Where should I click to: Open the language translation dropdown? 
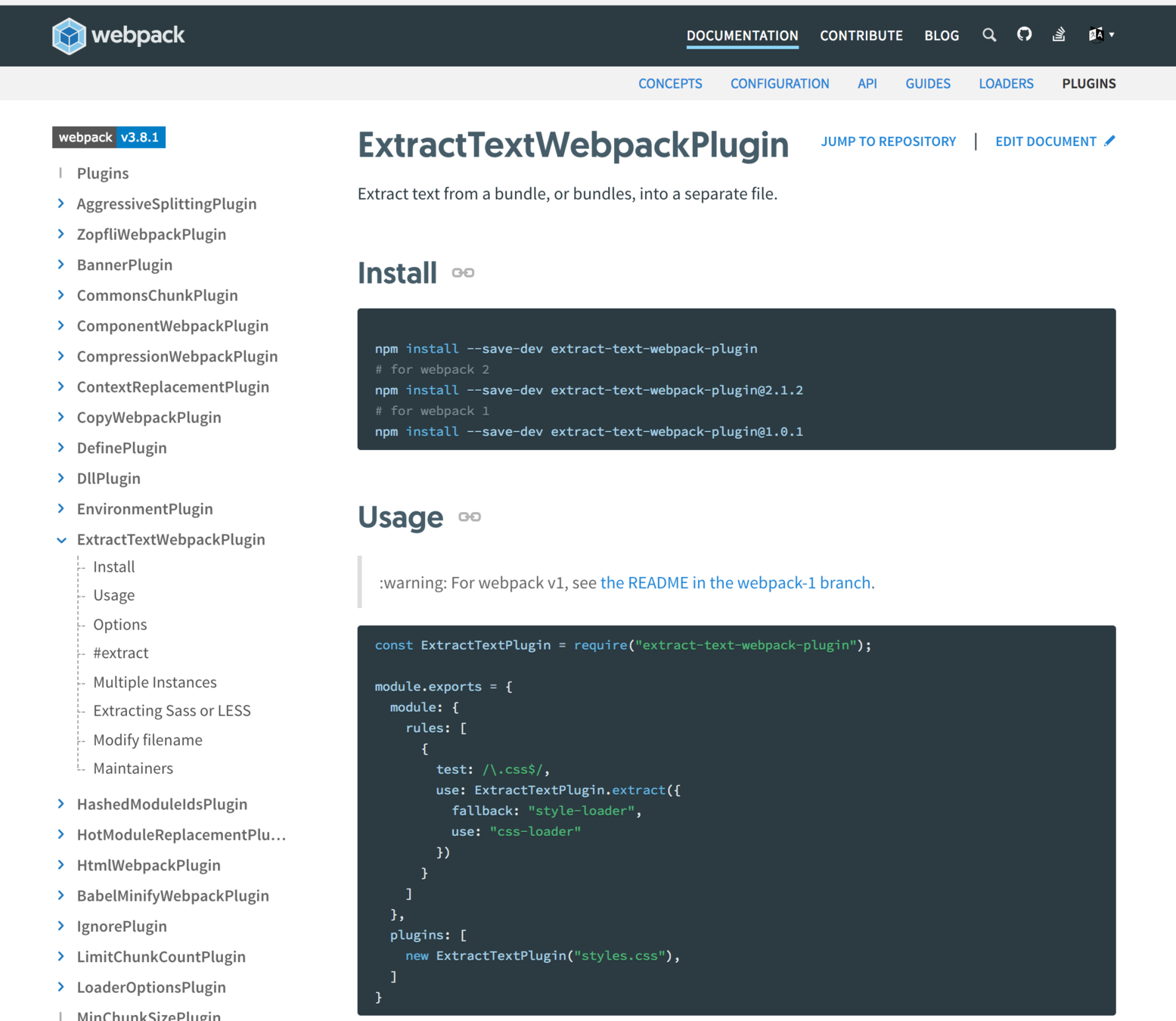pyautogui.click(x=1100, y=34)
